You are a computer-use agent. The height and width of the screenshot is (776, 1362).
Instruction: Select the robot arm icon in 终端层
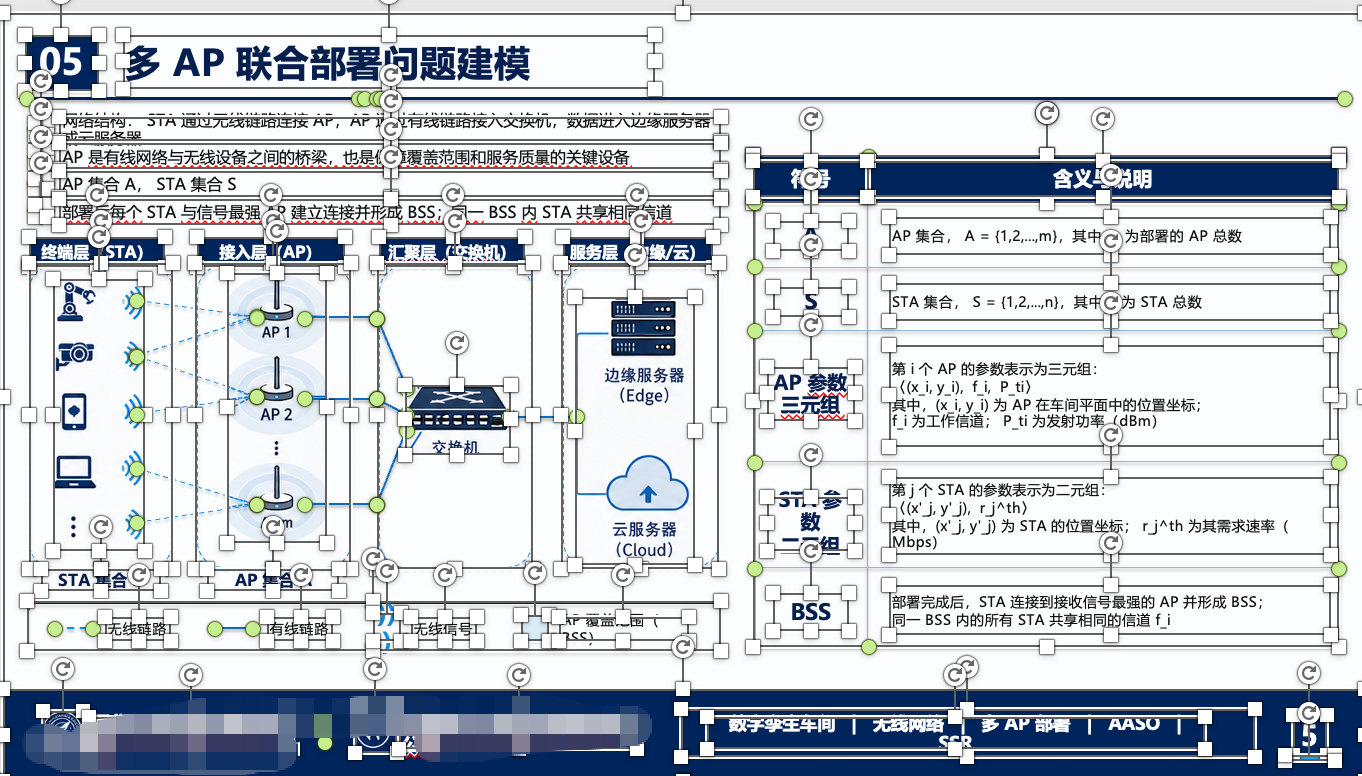(x=76, y=300)
